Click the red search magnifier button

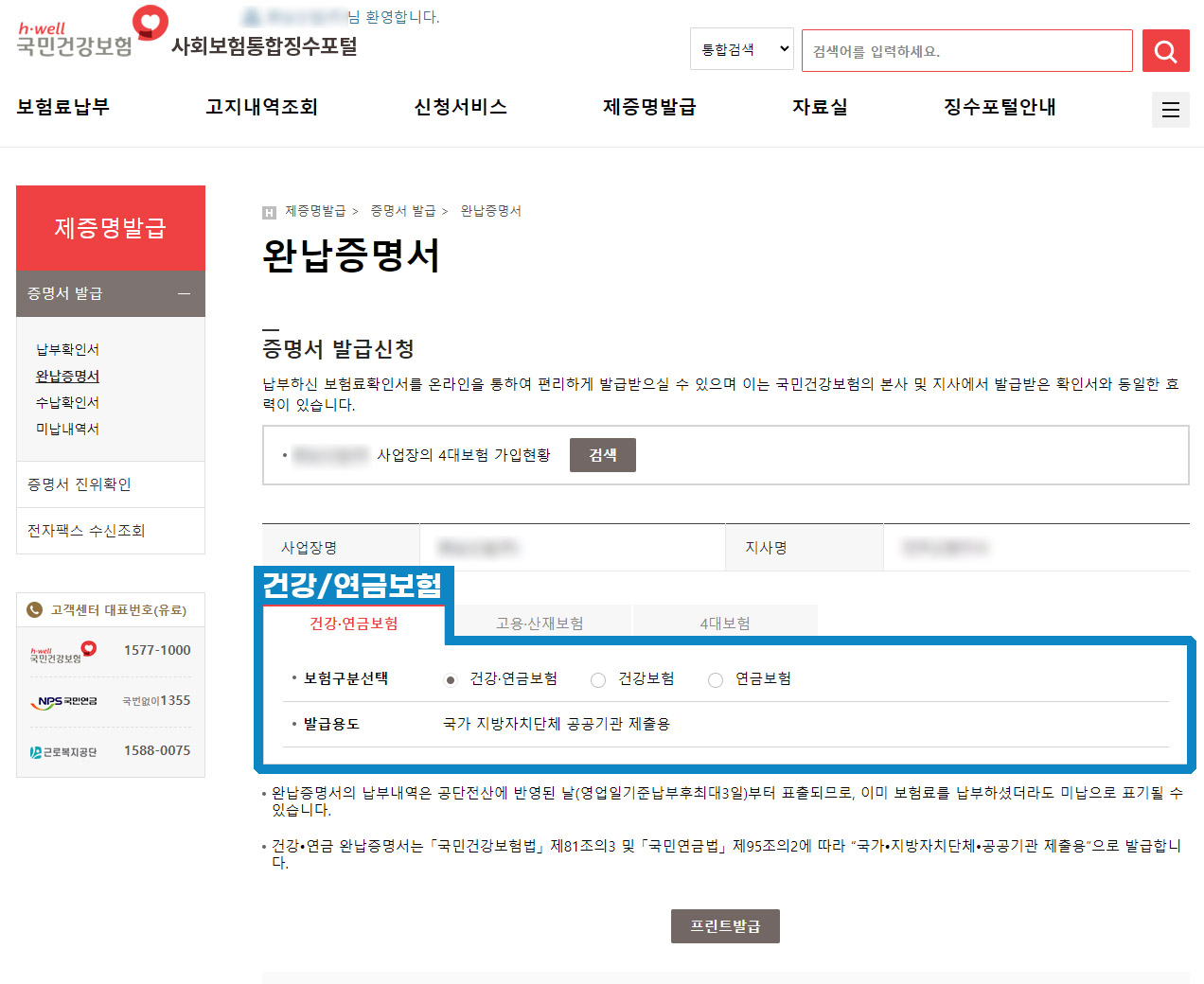pyautogui.click(x=1165, y=51)
